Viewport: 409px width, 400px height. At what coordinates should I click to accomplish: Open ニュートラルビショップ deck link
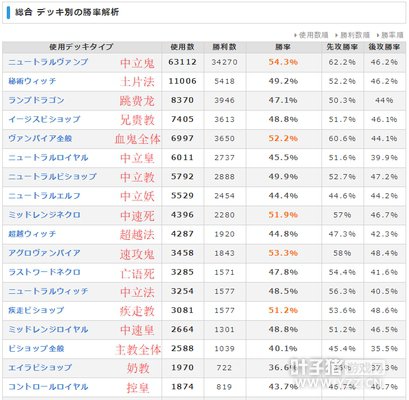pos(52,176)
